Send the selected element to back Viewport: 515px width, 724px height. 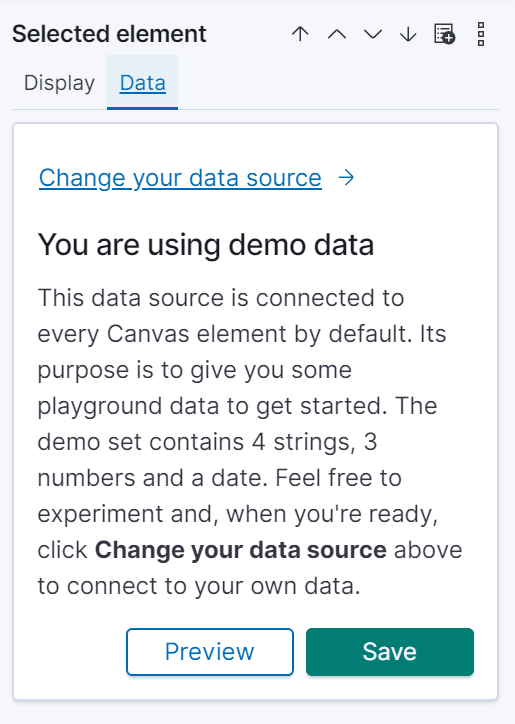[408, 34]
